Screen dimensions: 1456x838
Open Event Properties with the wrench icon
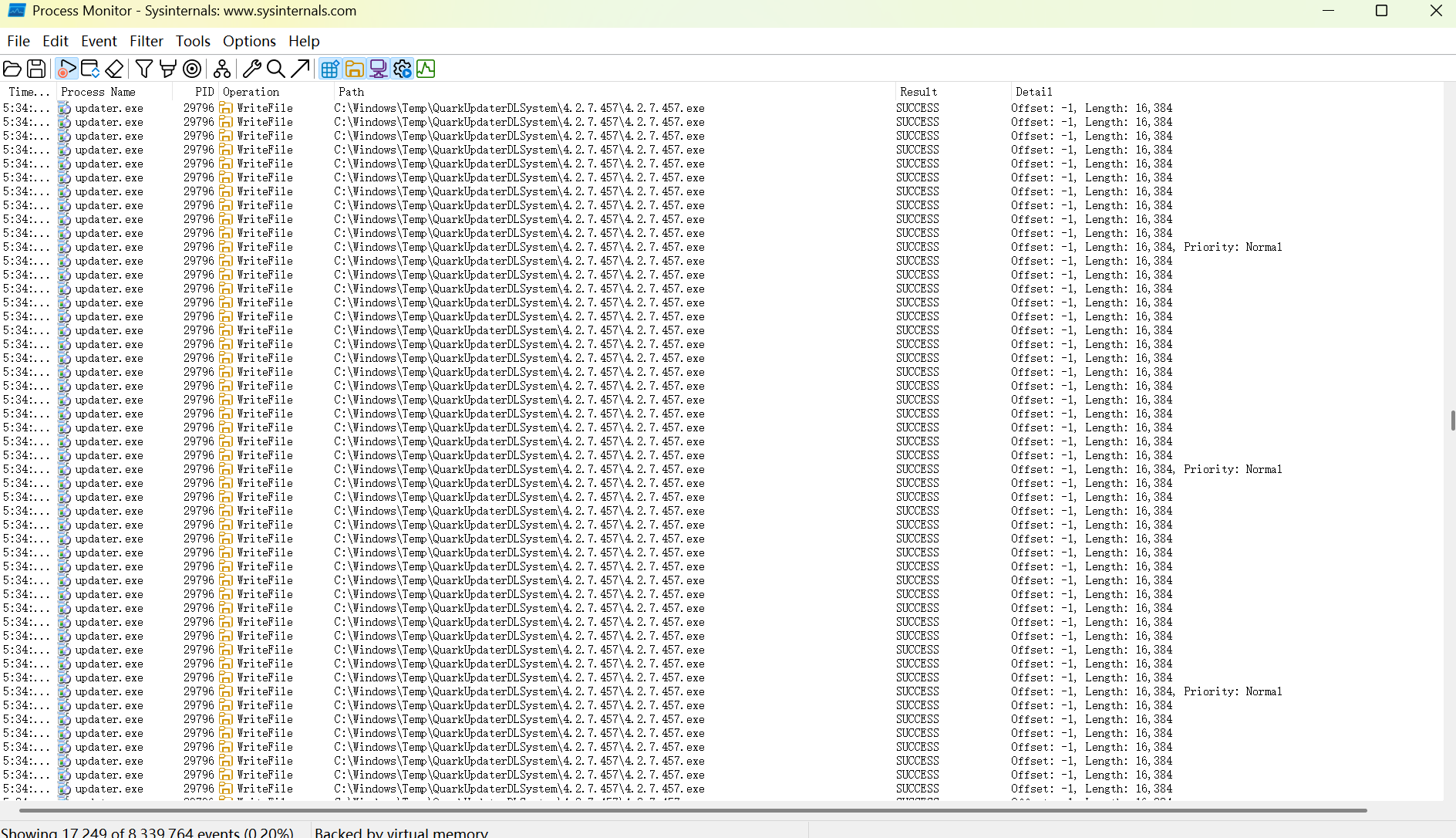(x=251, y=69)
